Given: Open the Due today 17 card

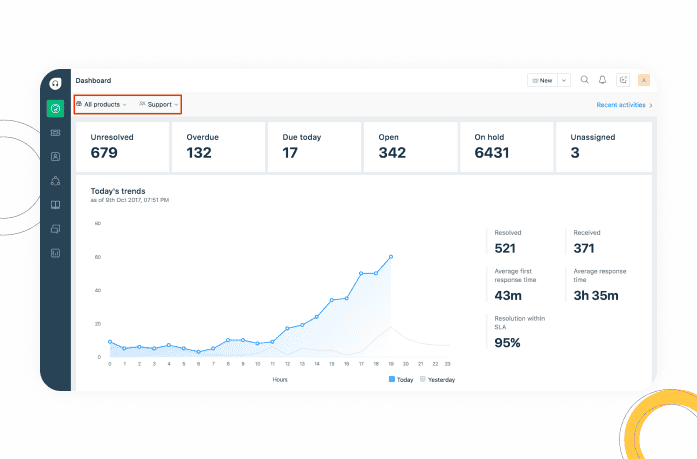Looking at the screenshot, I should point(314,147).
